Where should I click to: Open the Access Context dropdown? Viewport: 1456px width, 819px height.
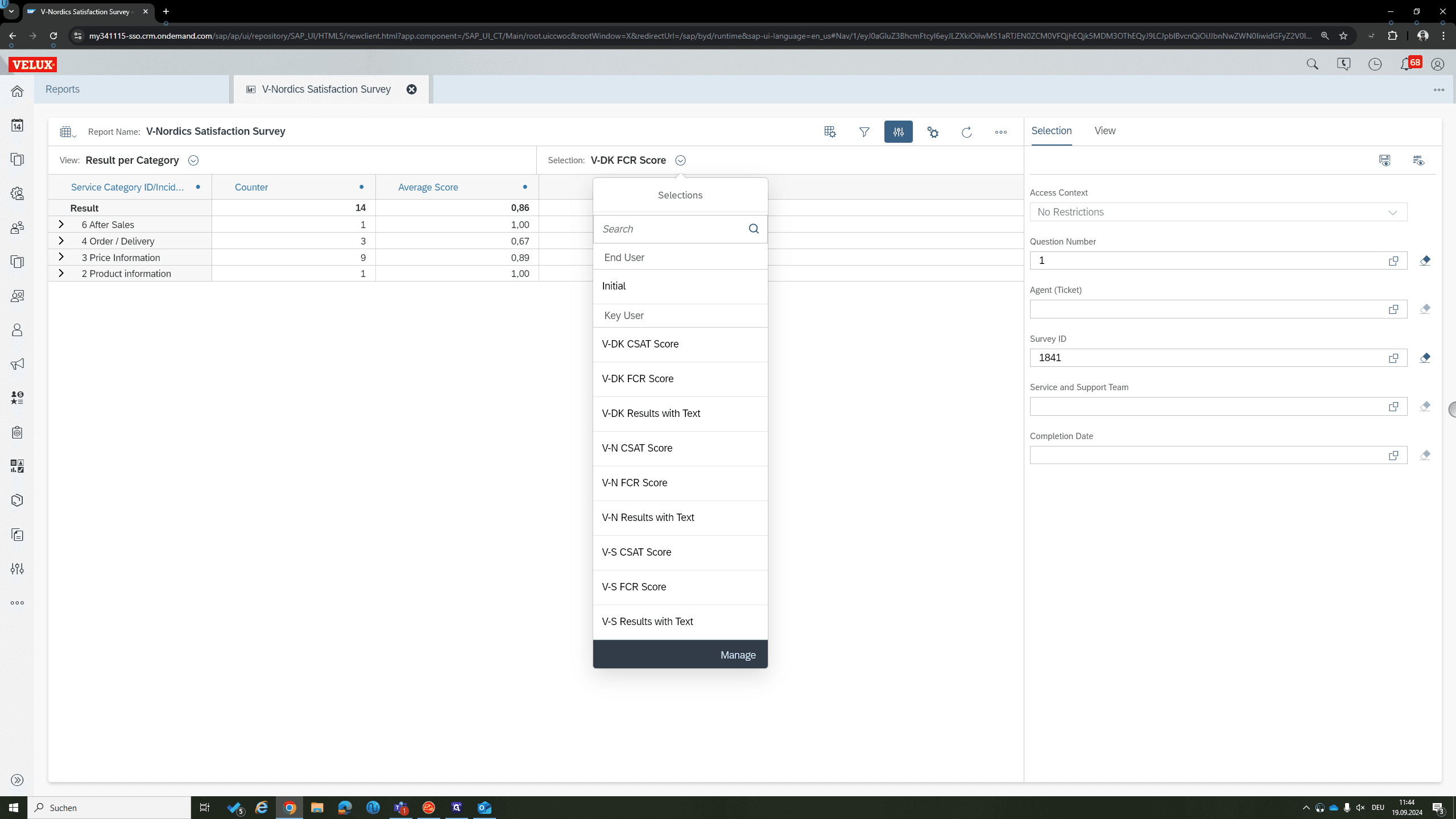(1218, 212)
